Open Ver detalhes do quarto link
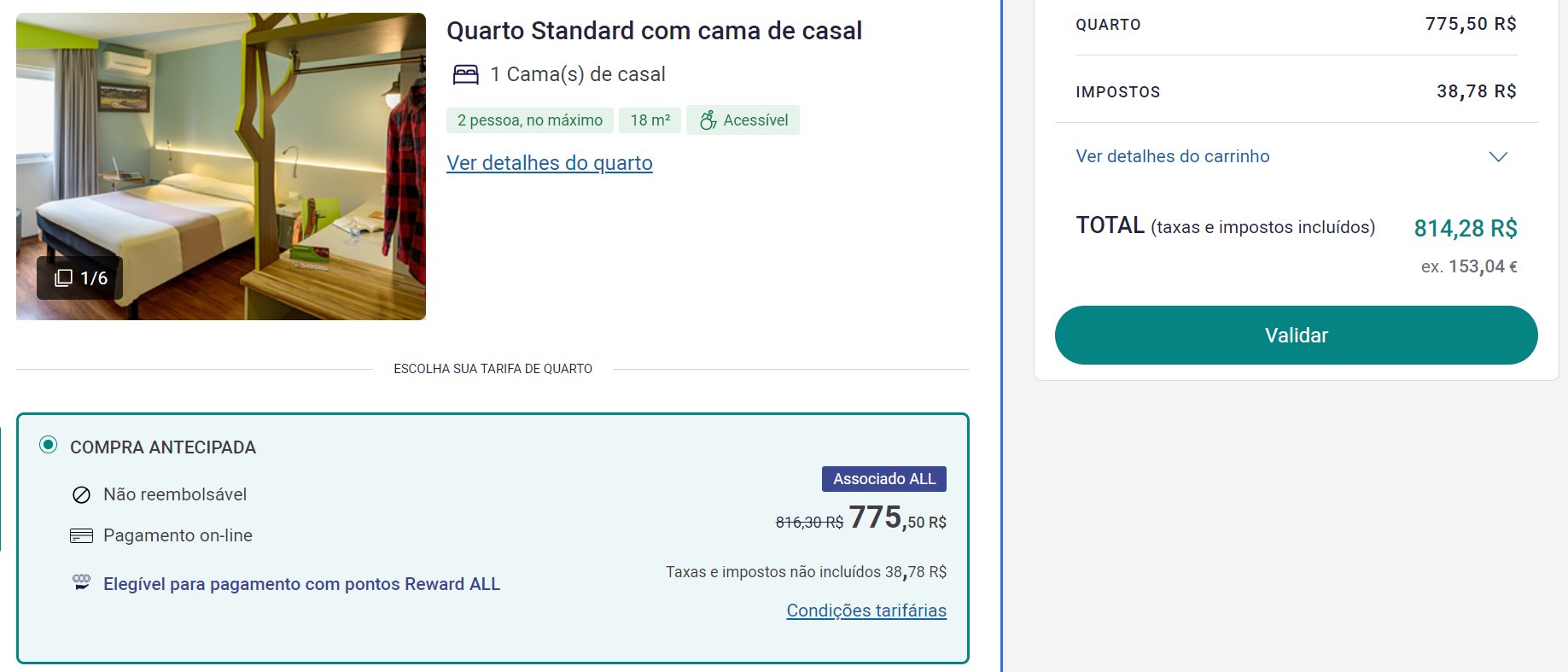Image resolution: width=1568 pixels, height=672 pixels. click(x=550, y=163)
